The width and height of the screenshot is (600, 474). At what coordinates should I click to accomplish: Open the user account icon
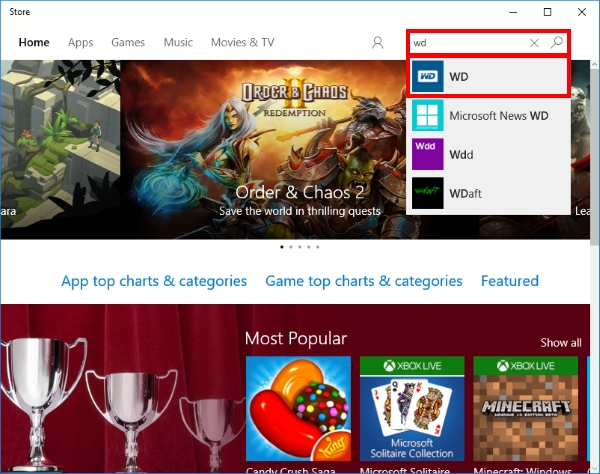(x=377, y=42)
